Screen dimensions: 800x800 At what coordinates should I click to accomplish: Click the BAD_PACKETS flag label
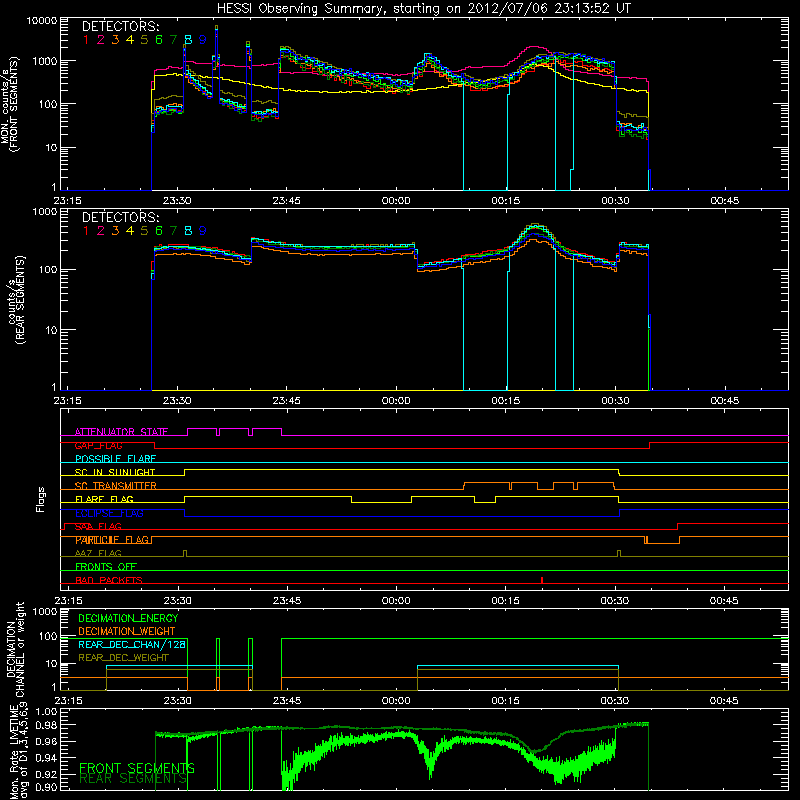[109, 581]
